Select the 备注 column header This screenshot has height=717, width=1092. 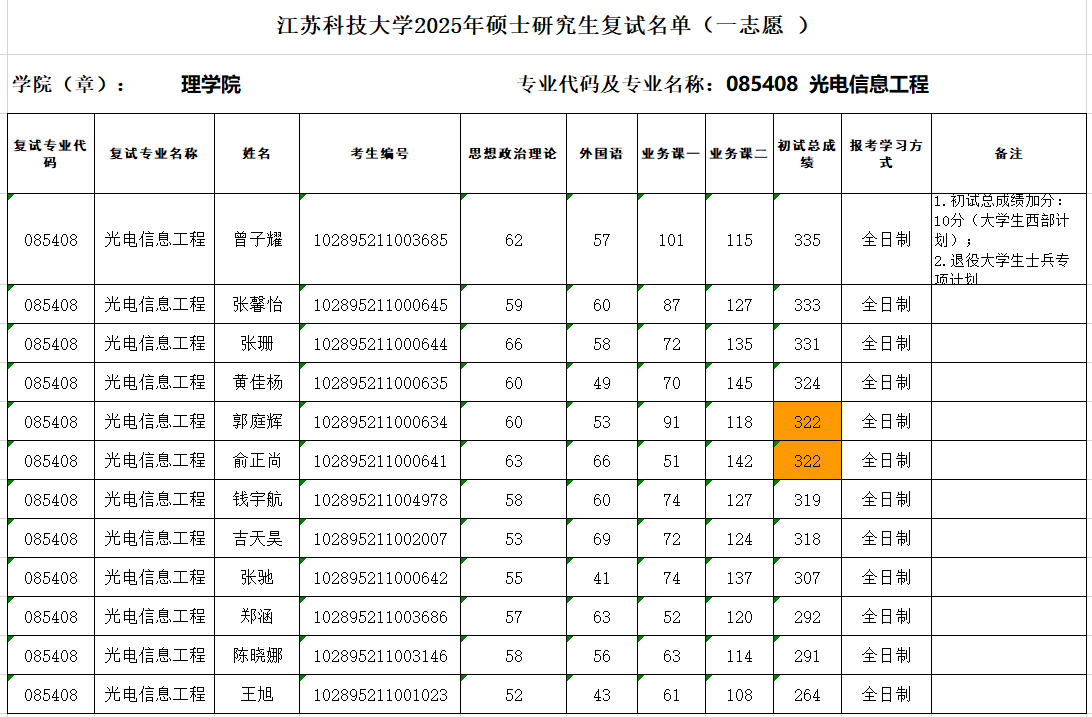(x=1008, y=154)
